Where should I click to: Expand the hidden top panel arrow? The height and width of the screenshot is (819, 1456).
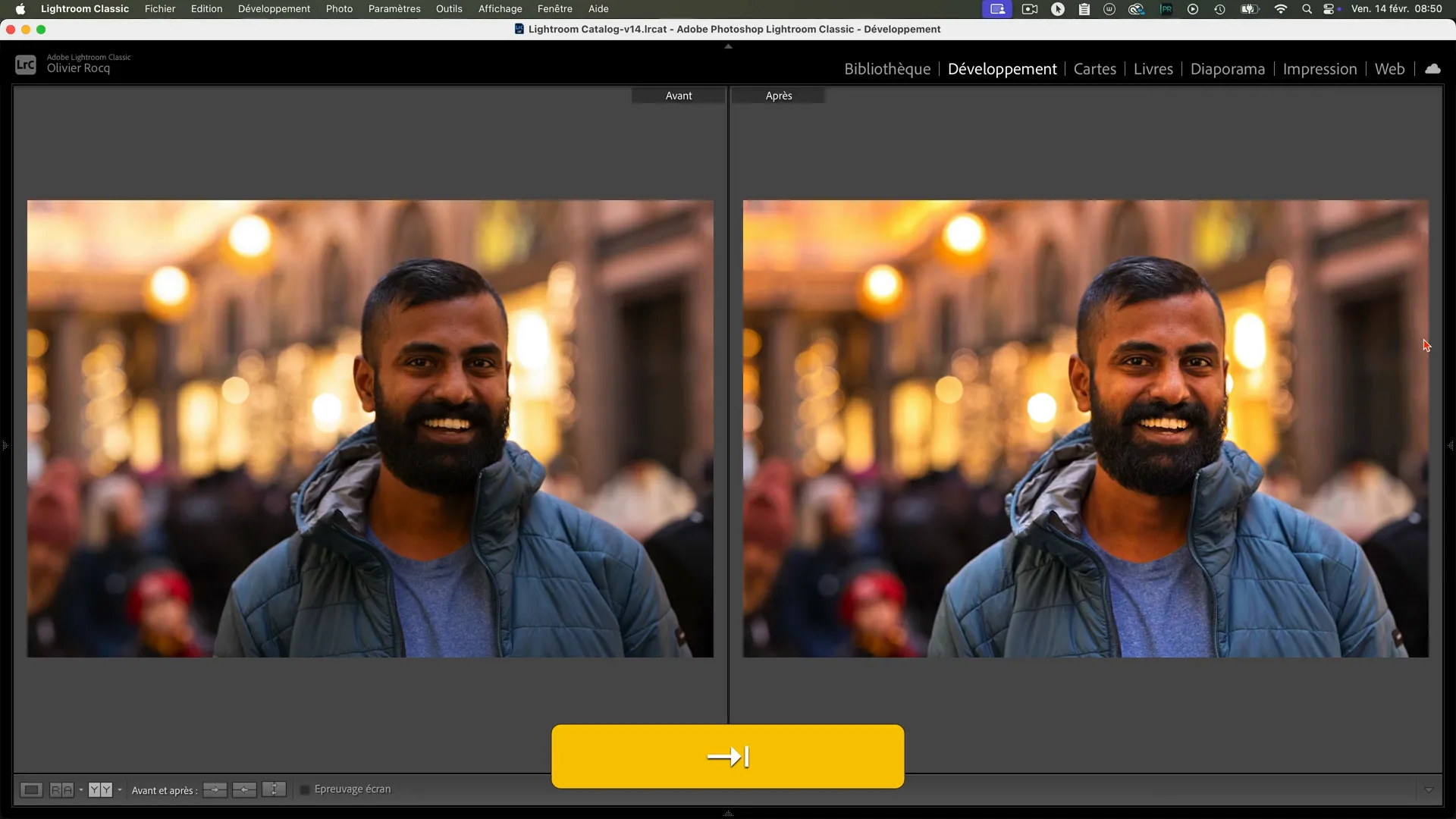(x=728, y=46)
